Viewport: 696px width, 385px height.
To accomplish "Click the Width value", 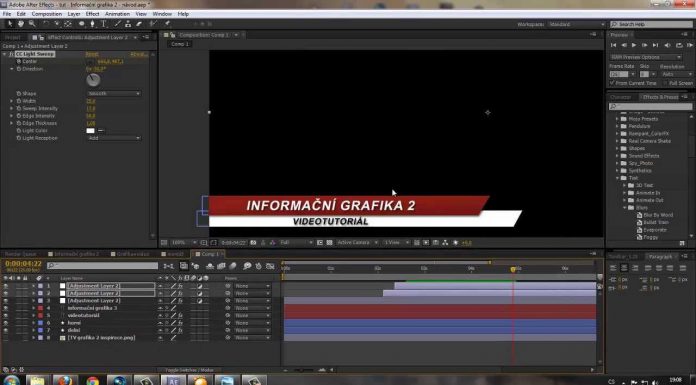I will (91, 101).
